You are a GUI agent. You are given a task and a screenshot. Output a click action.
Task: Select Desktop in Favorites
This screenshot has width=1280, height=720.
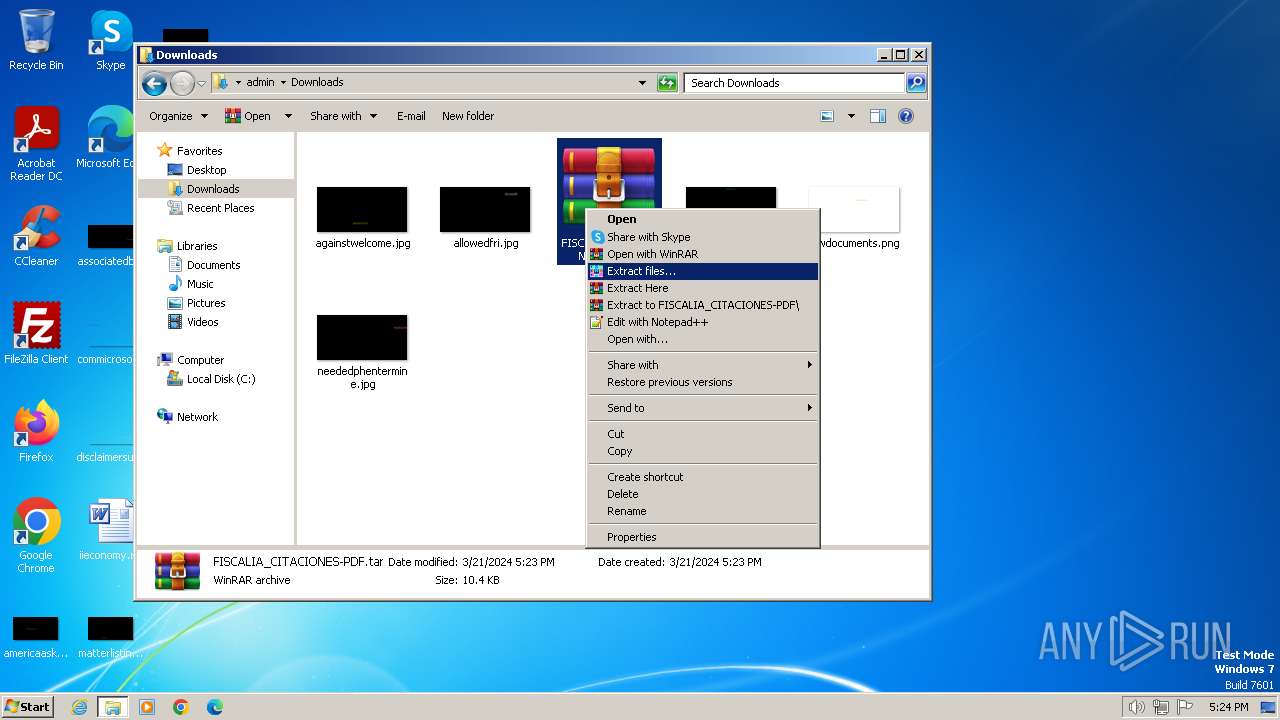[x=206, y=170]
